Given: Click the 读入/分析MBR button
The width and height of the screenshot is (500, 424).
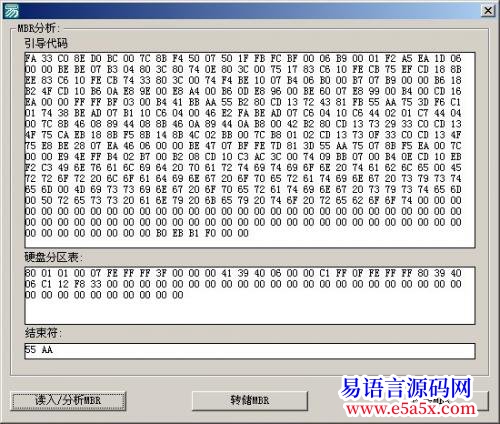Looking at the screenshot, I should tap(68, 400).
